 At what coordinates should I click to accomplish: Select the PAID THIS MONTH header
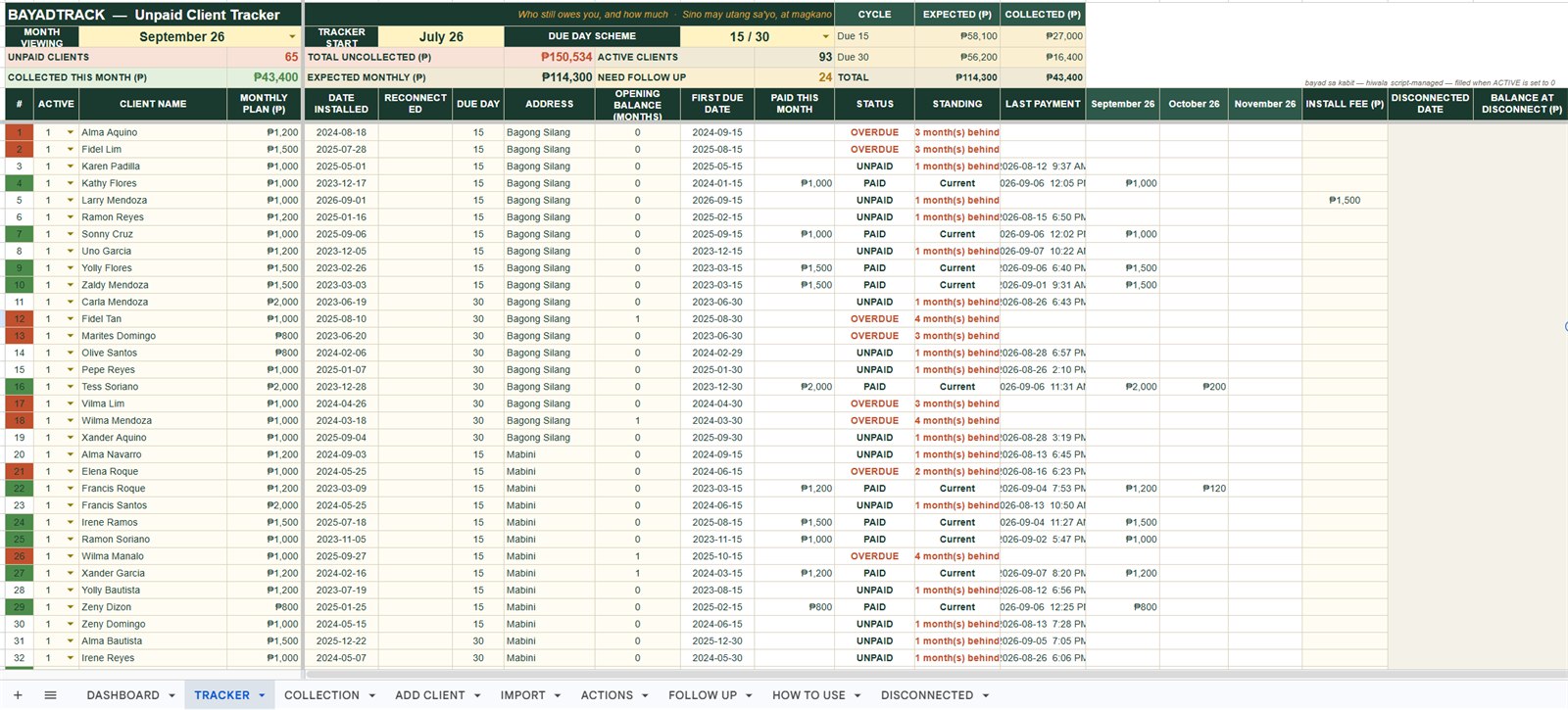click(794, 104)
